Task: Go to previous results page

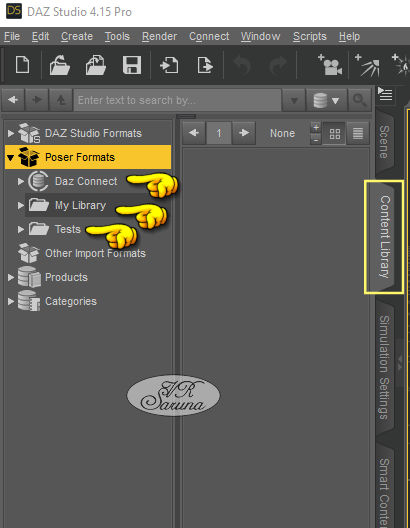Action: (x=194, y=133)
